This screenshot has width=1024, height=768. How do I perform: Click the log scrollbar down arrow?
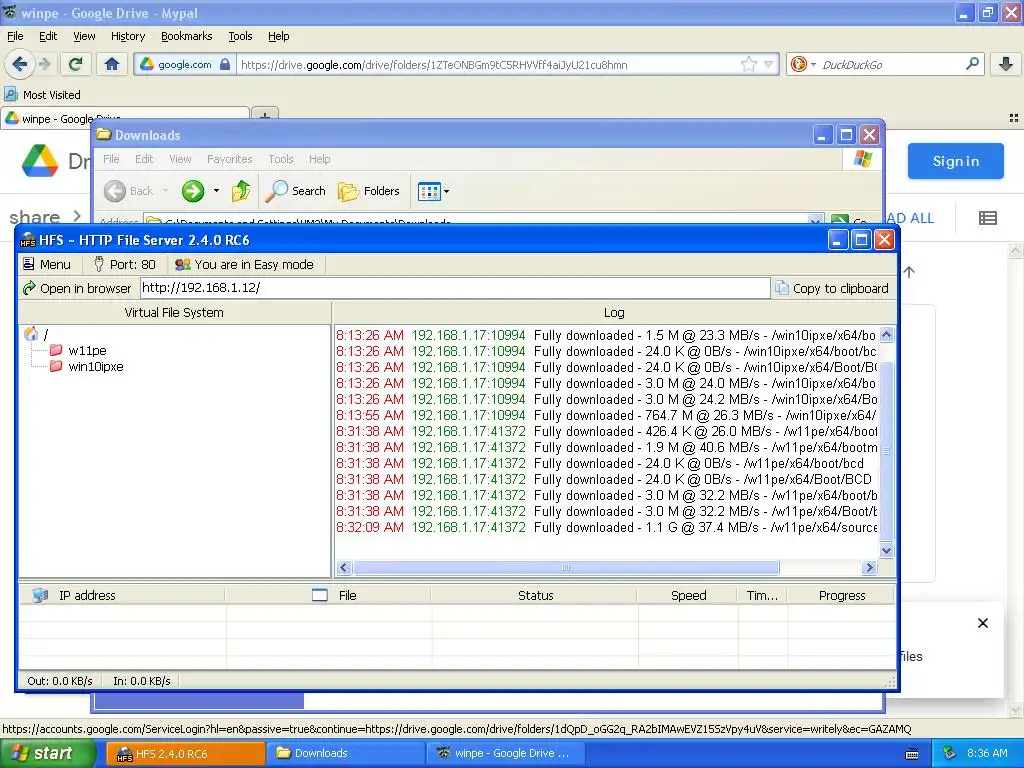click(x=886, y=551)
